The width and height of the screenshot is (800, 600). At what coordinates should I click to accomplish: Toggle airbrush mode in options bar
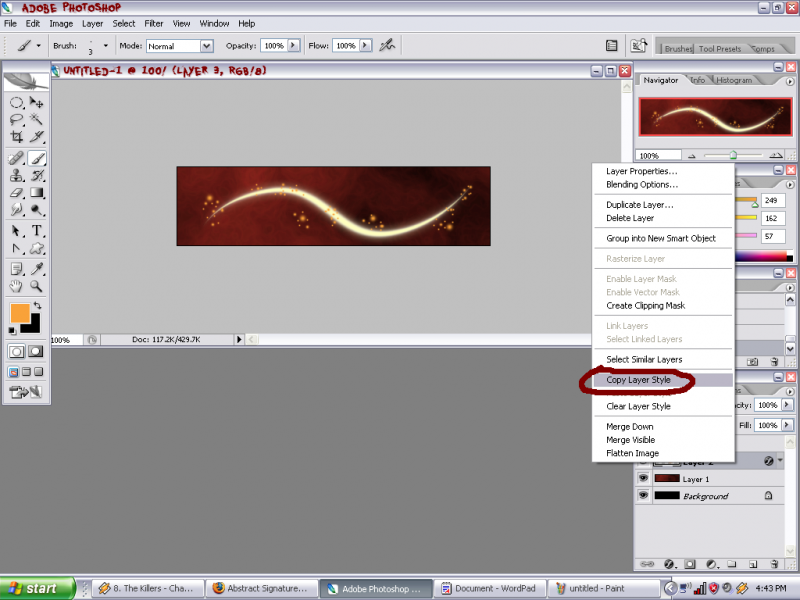pyautogui.click(x=387, y=45)
